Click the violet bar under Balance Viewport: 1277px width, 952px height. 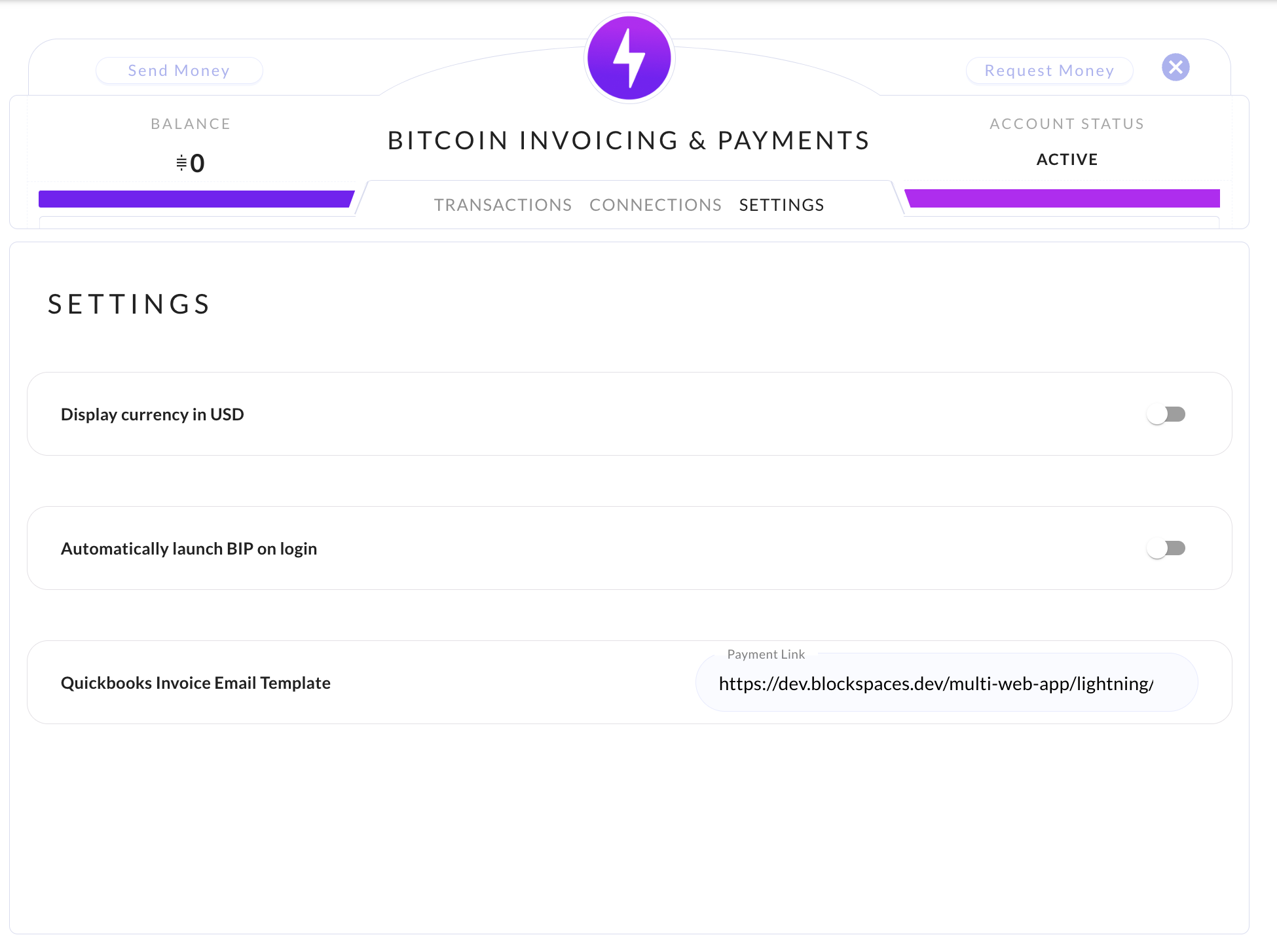[x=195, y=199]
